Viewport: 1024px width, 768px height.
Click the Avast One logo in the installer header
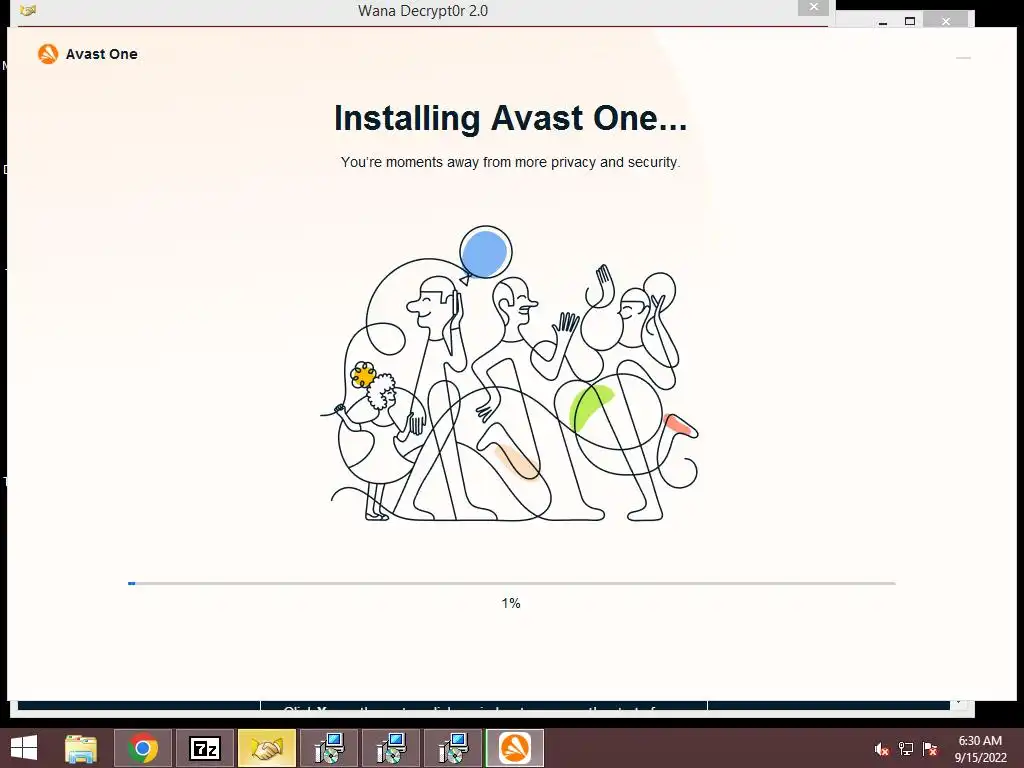pos(88,54)
